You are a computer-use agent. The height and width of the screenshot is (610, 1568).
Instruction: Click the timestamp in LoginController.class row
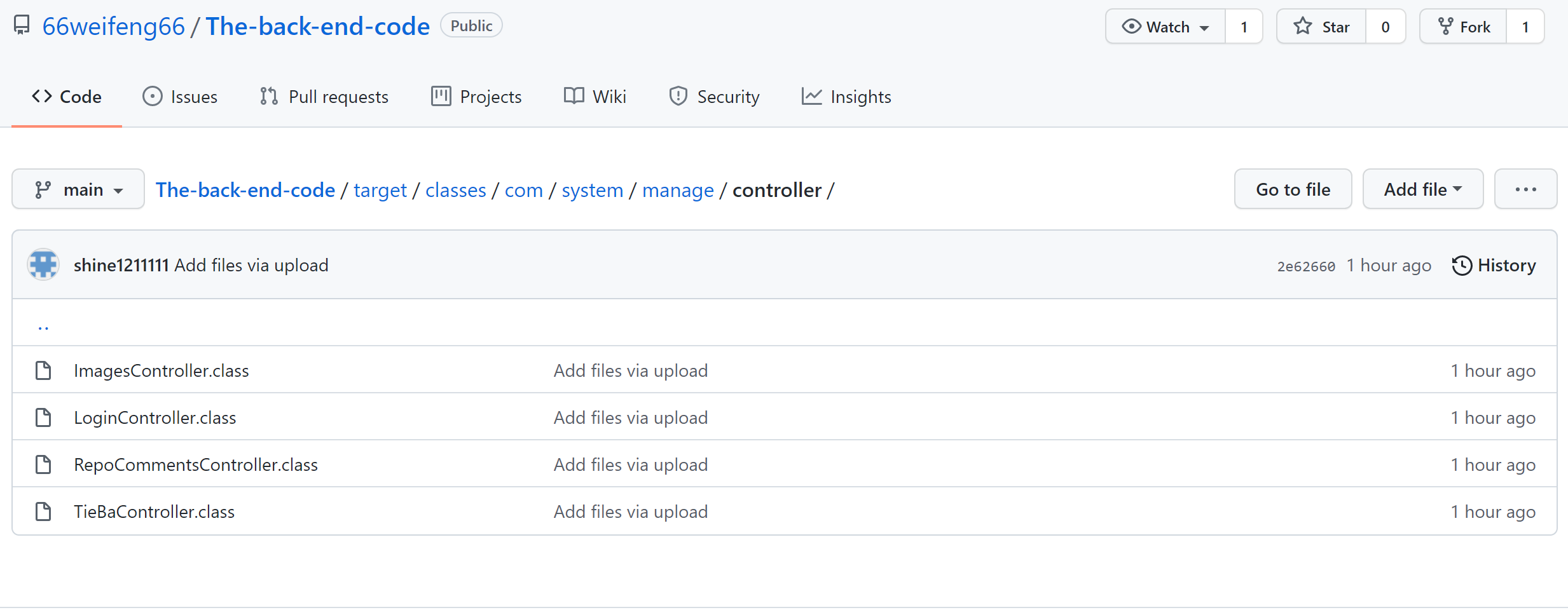tap(1494, 417)
